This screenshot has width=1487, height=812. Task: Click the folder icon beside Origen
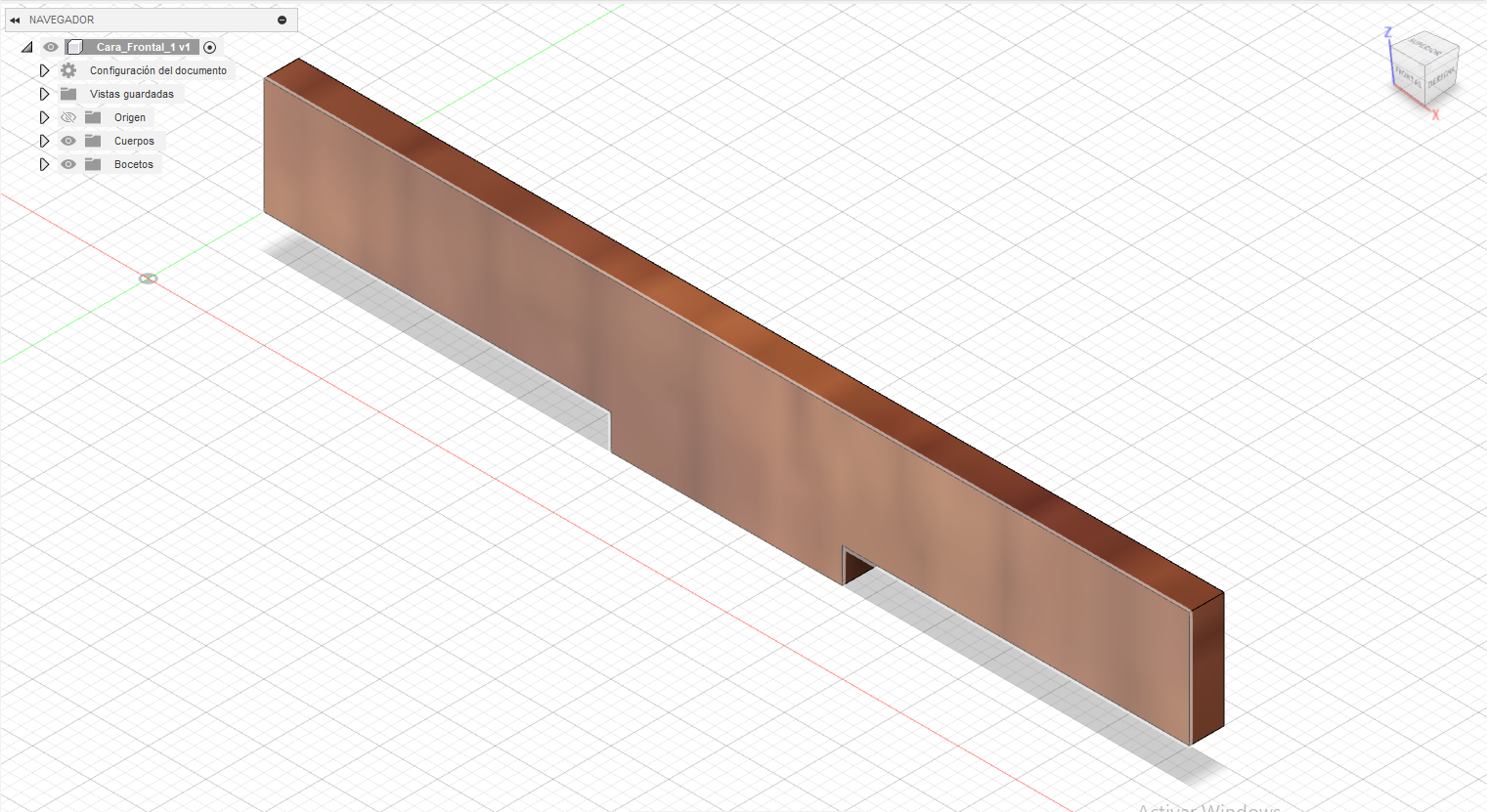[93, 117]
